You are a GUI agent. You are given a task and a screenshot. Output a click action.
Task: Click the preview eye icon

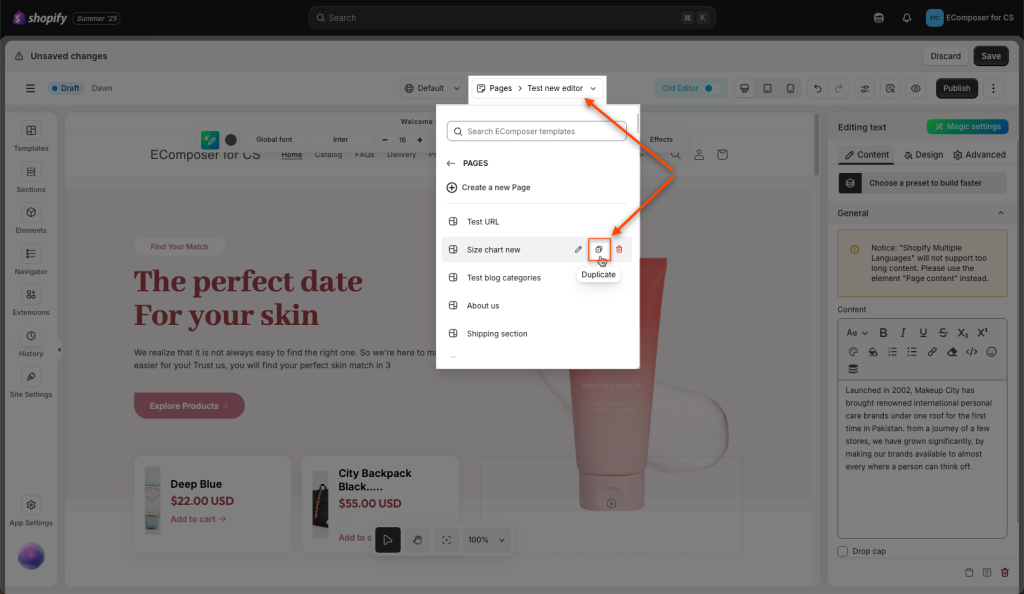click(916, 88)
